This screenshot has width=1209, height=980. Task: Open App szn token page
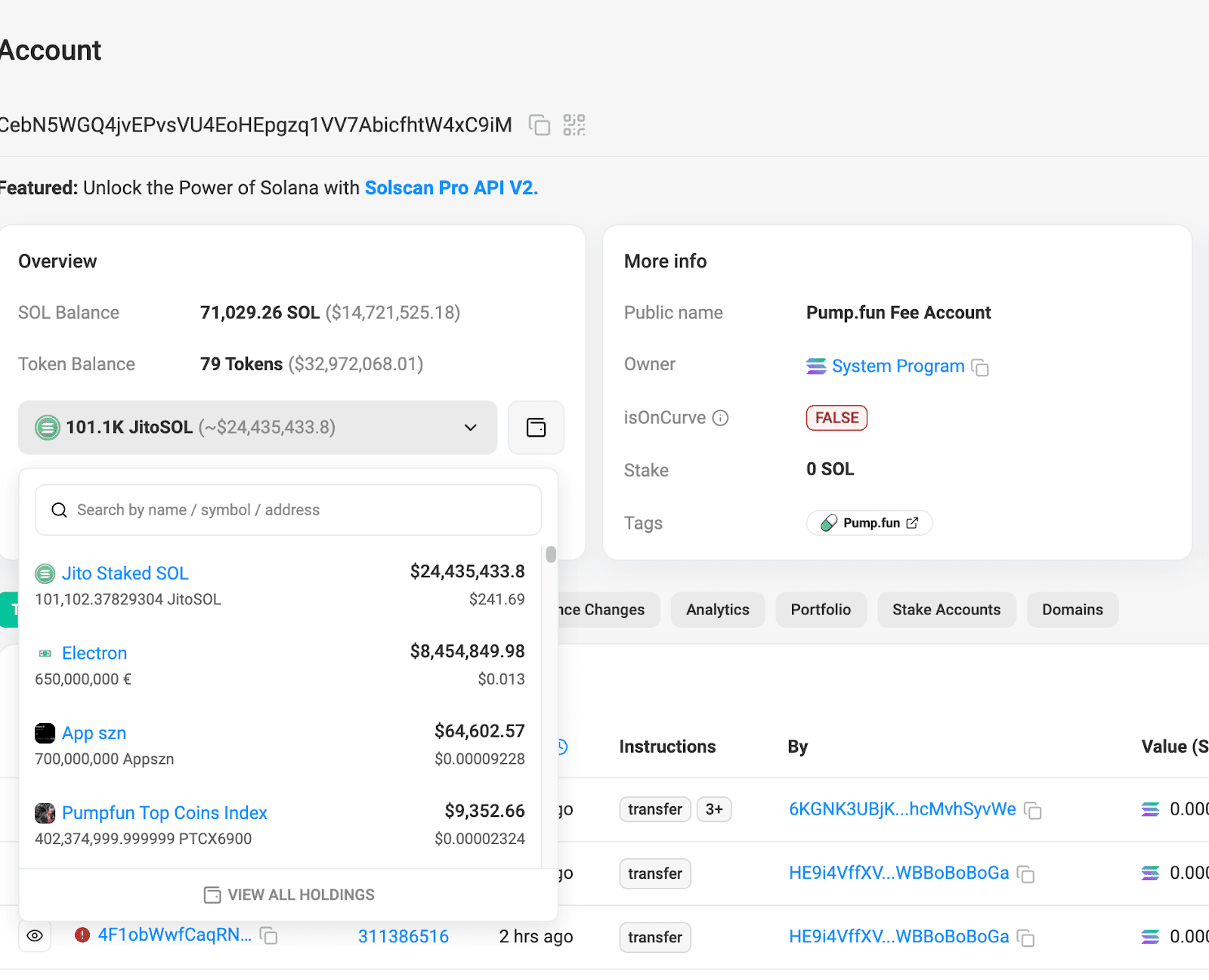pyautogui.click(x=94, y=733)
